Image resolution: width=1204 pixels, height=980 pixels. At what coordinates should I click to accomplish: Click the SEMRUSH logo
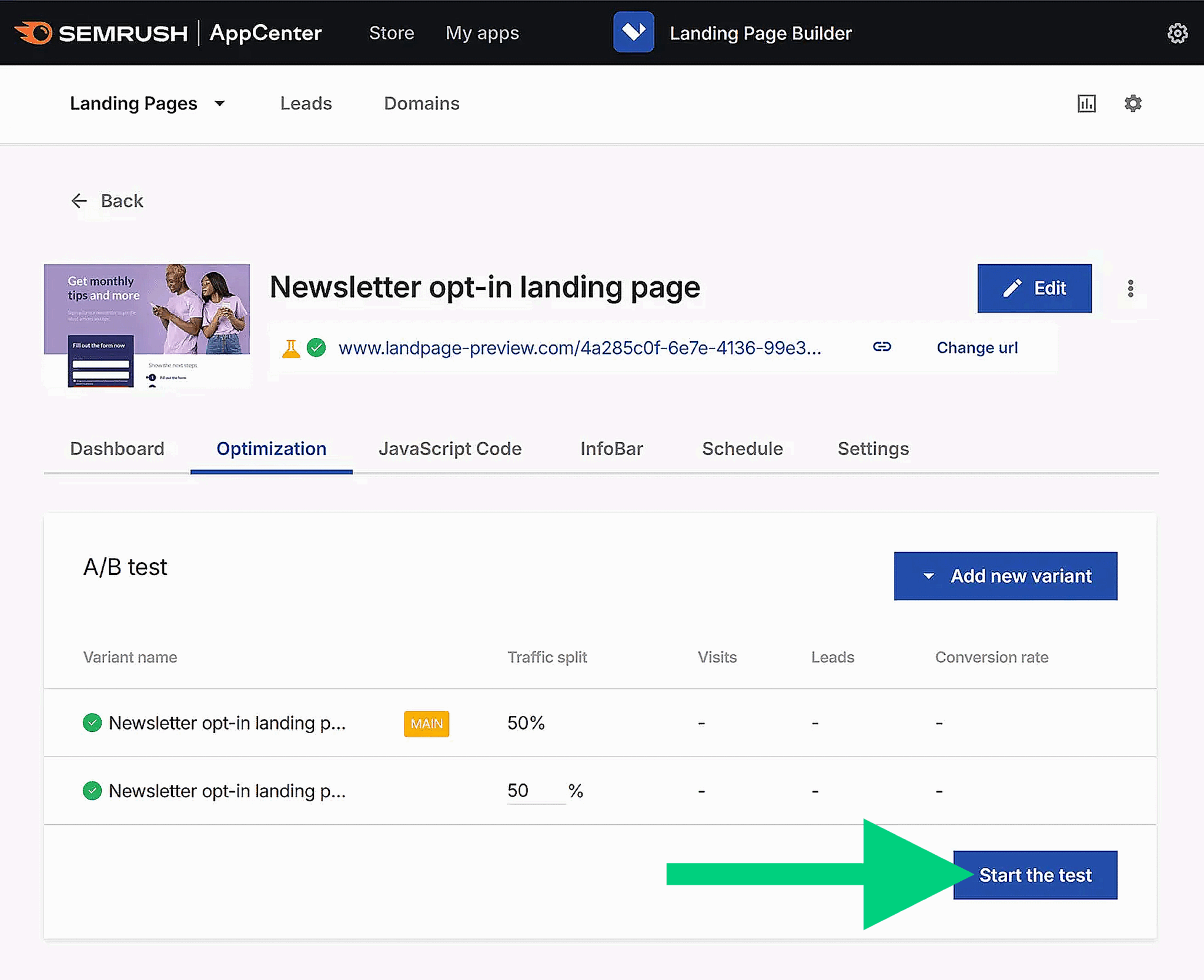103,33
